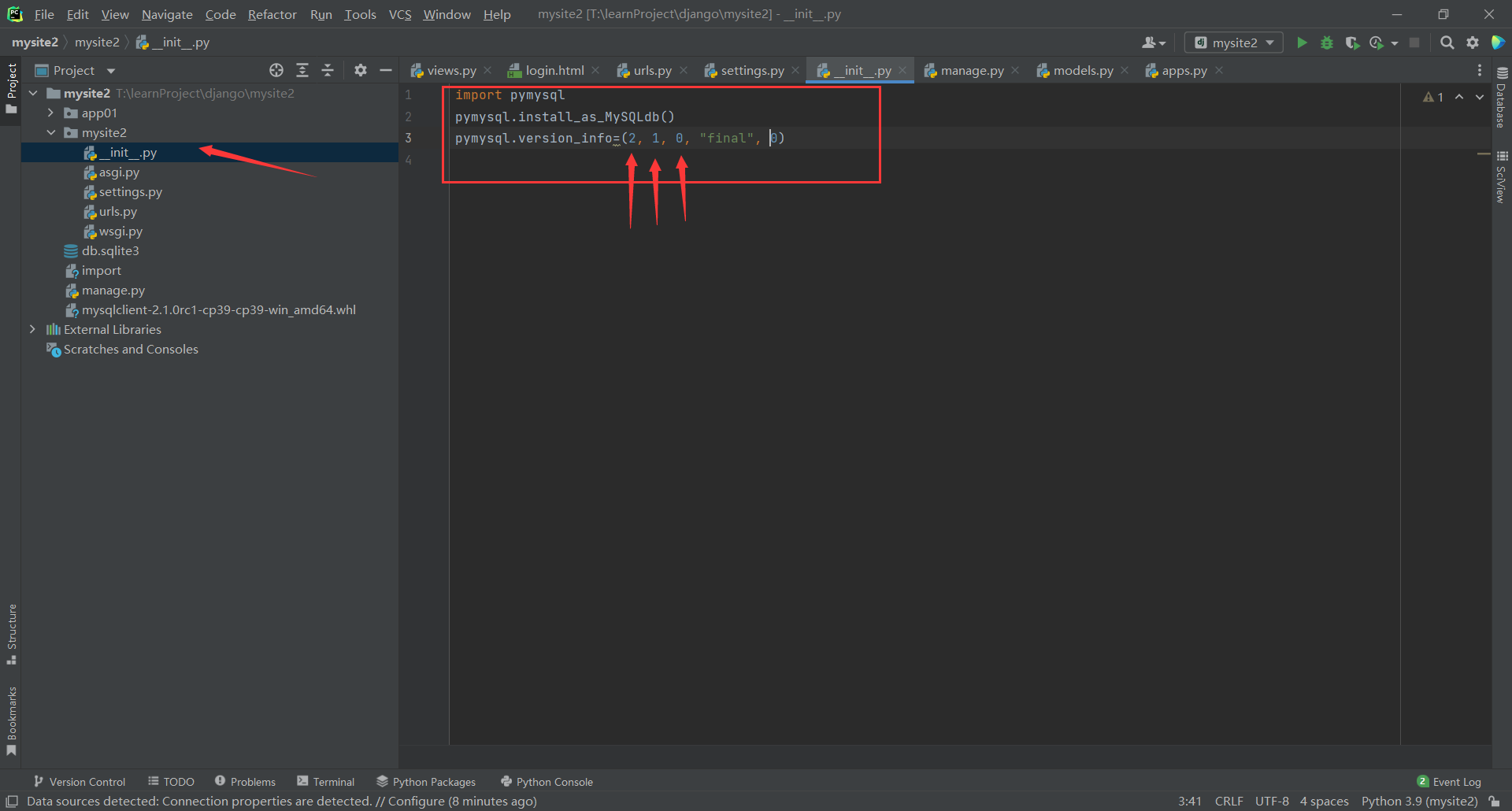Expand the External Libraries node
This screenshot has width=1512, height=811.
click(32, 329)
